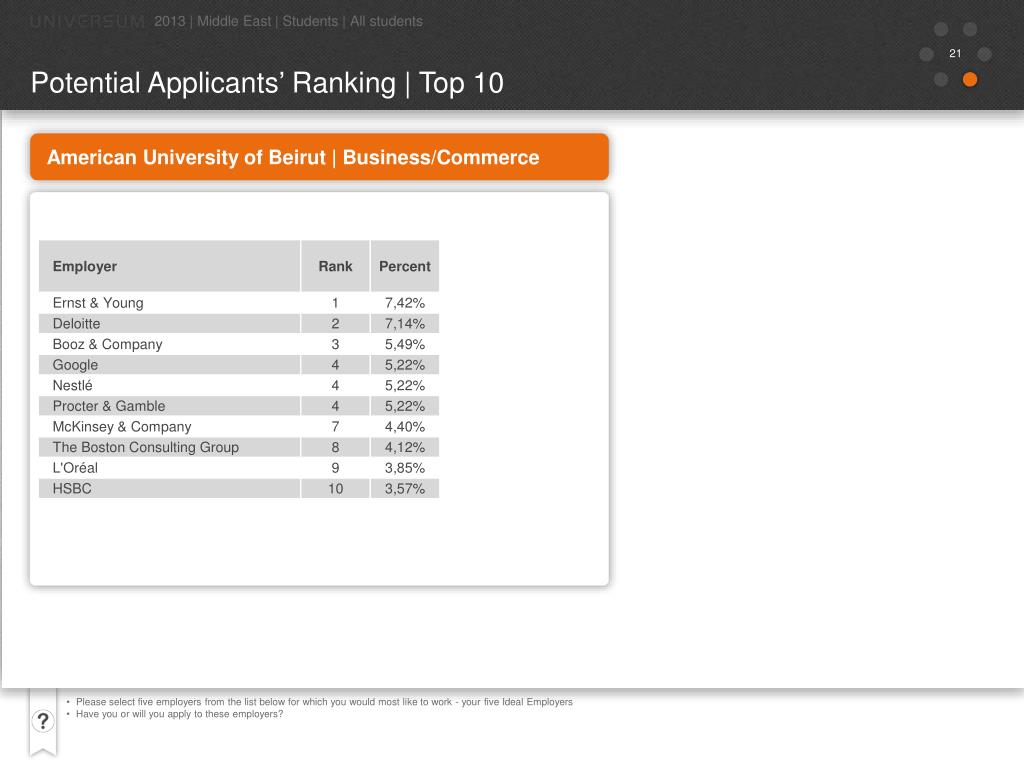Click rank 9 in the L'Oréal row
Image resolution: width=1024 pixels, height=768 pixels.
coord(335,468)
